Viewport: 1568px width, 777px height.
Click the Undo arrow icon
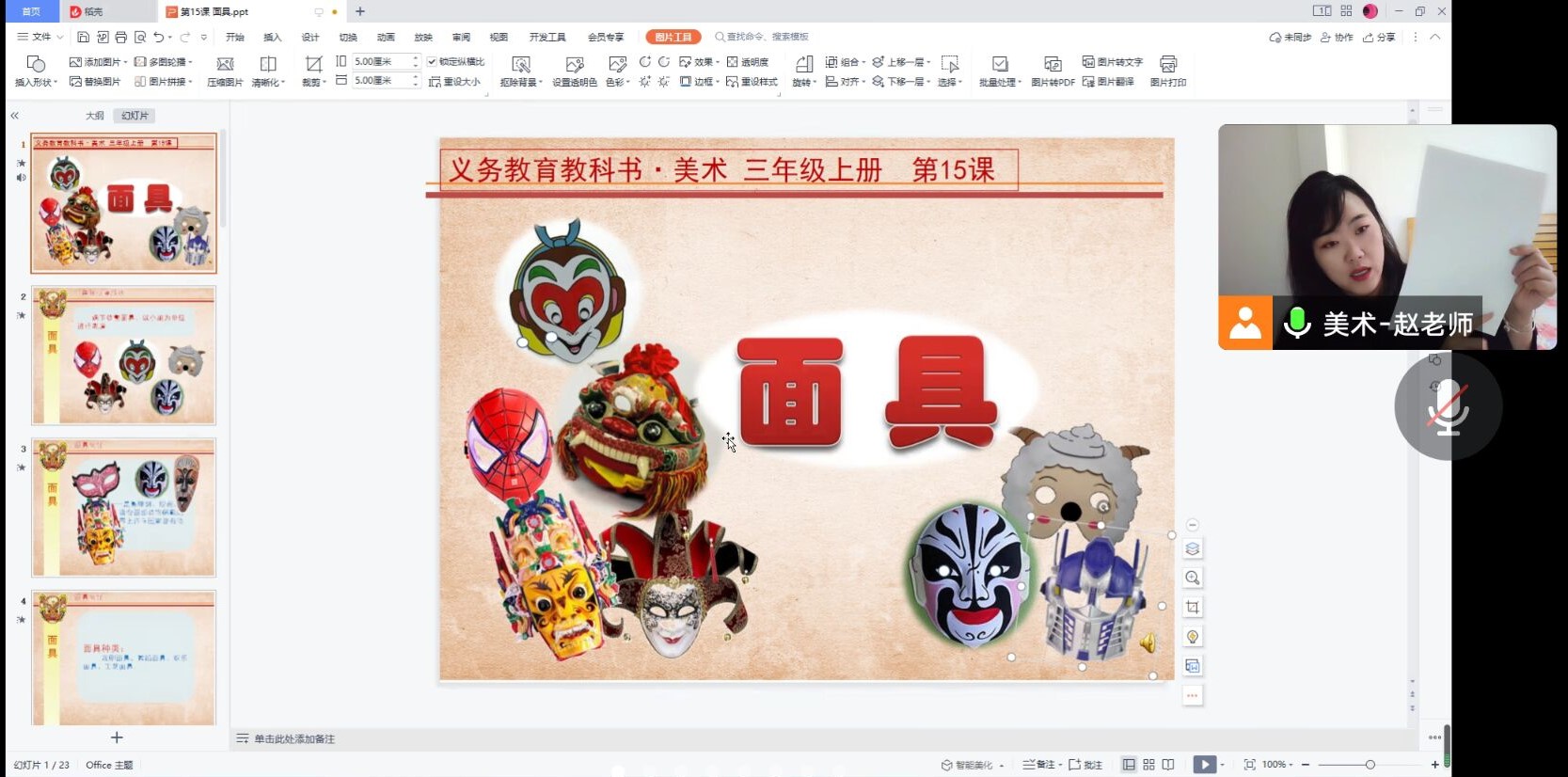(159, 37)
